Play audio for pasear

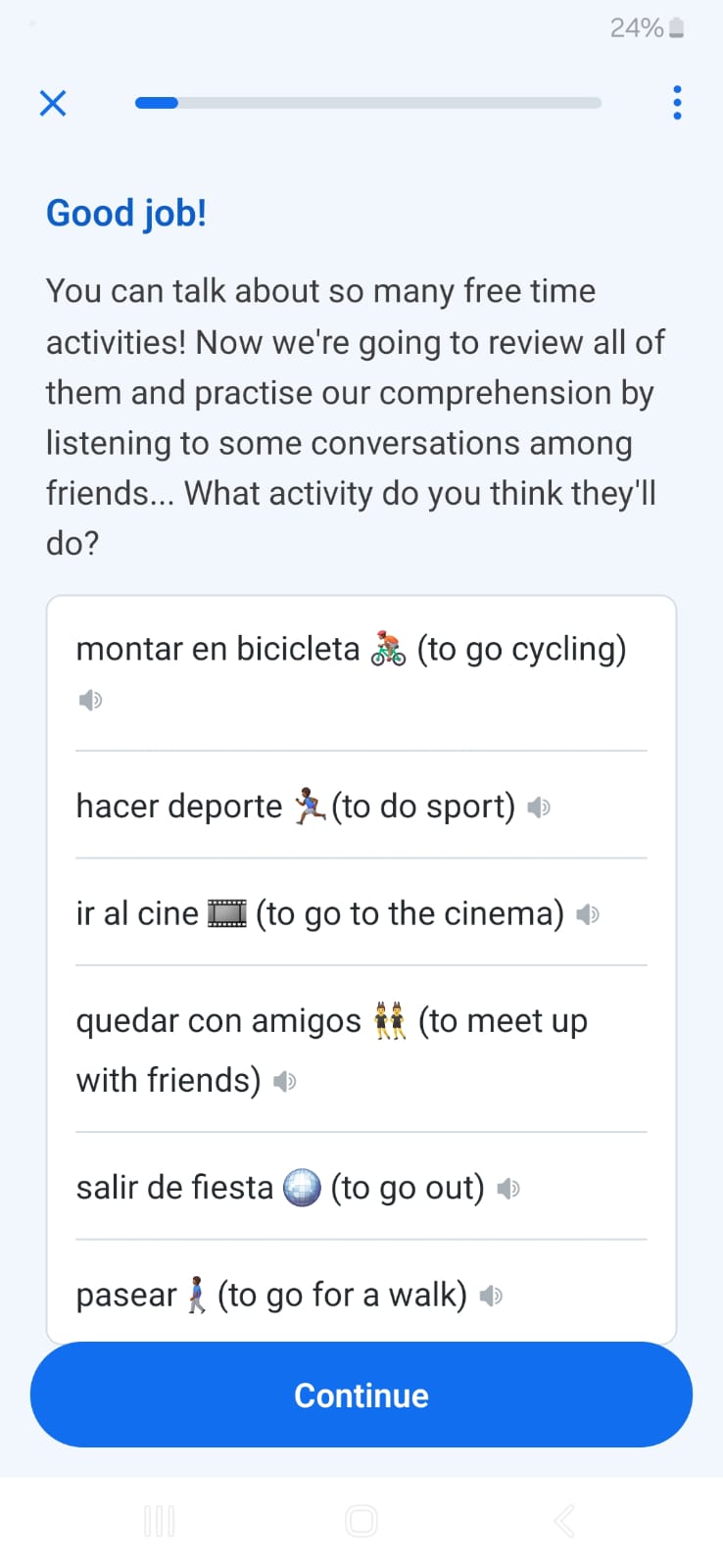tap(491, 1296)
